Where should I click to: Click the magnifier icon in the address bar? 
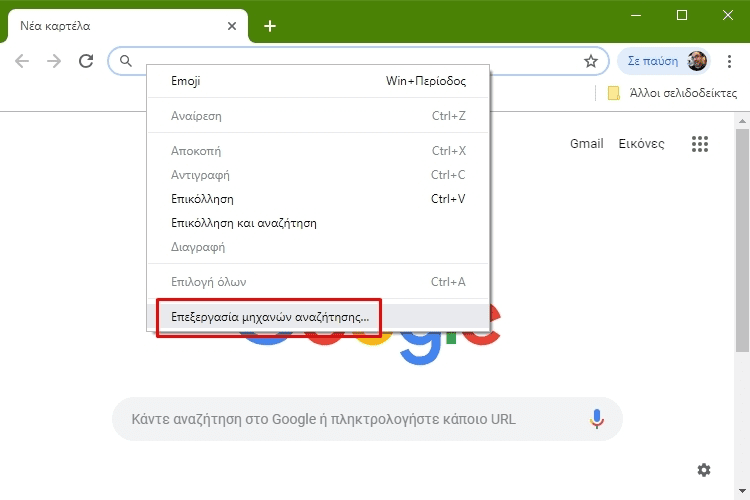(125, 61)
